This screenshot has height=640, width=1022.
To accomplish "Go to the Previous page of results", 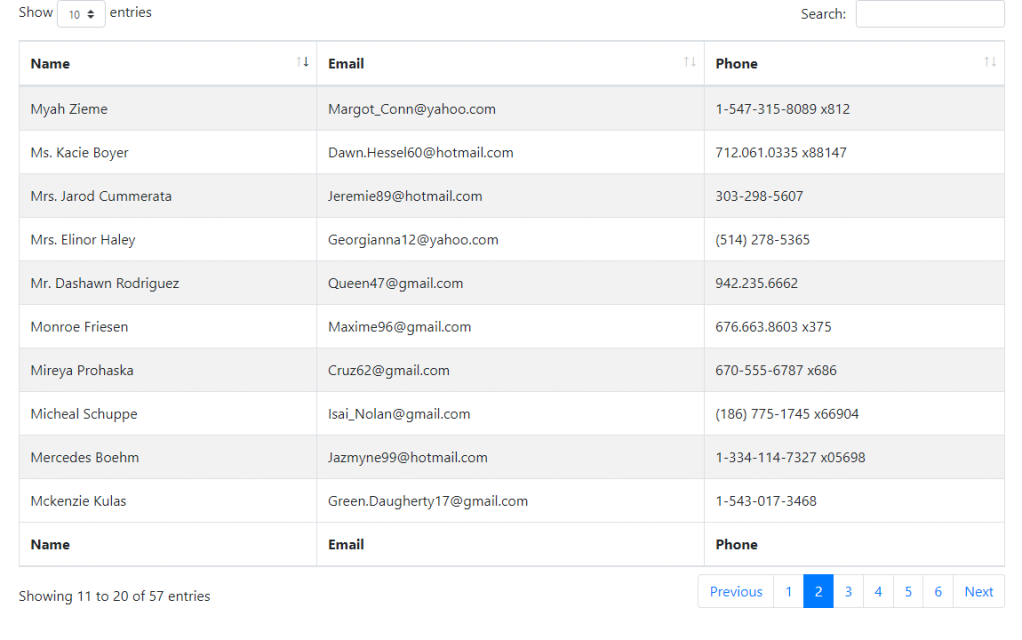I will (x=735, y=591).
